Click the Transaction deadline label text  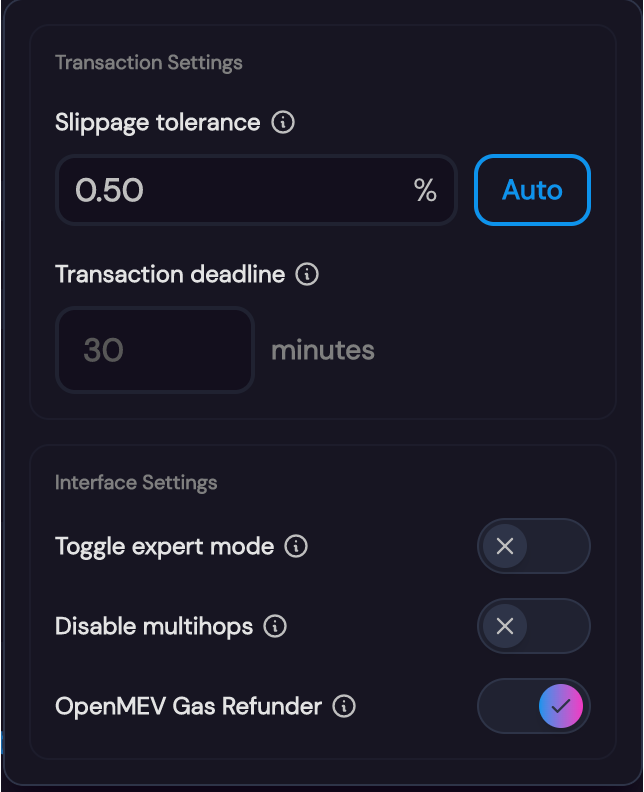click(170, 274)
